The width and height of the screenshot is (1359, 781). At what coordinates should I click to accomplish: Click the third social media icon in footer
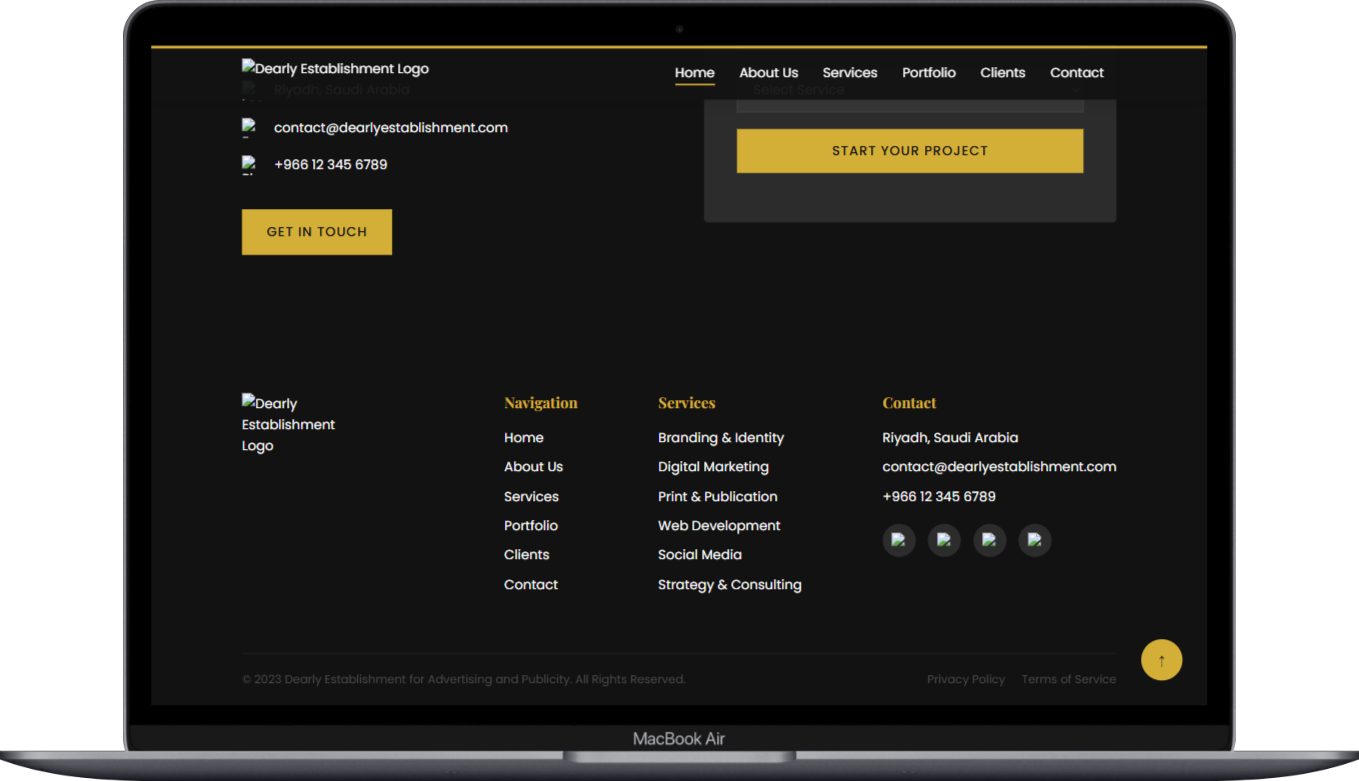(989, 540)
